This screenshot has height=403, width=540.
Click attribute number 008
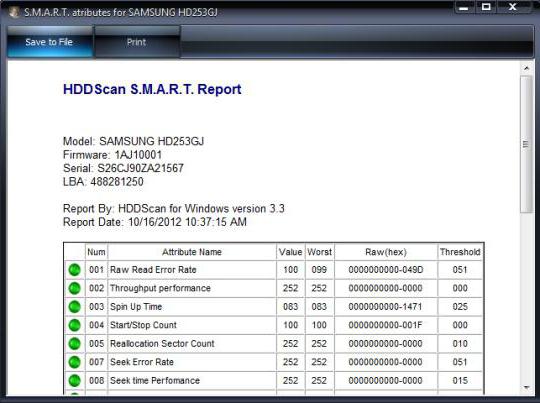(96, 381)
